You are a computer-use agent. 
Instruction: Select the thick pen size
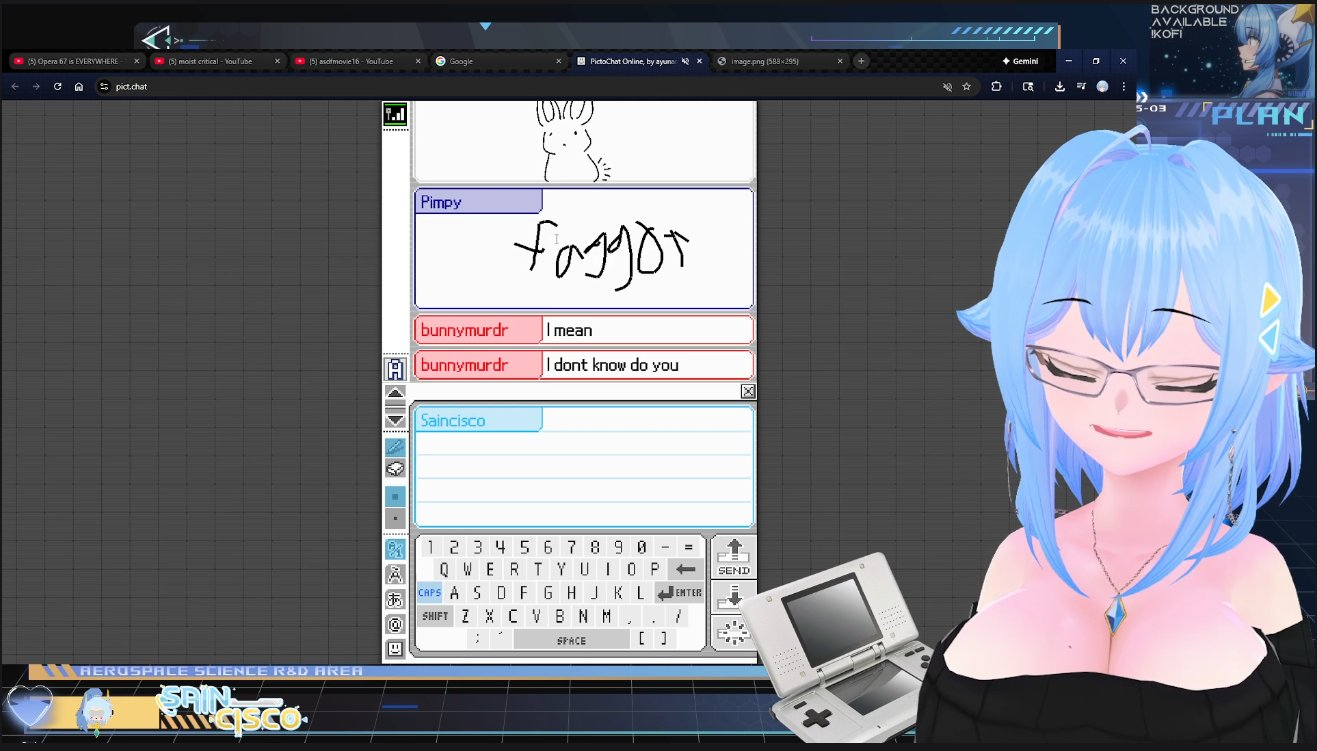[x=395, y=496]
